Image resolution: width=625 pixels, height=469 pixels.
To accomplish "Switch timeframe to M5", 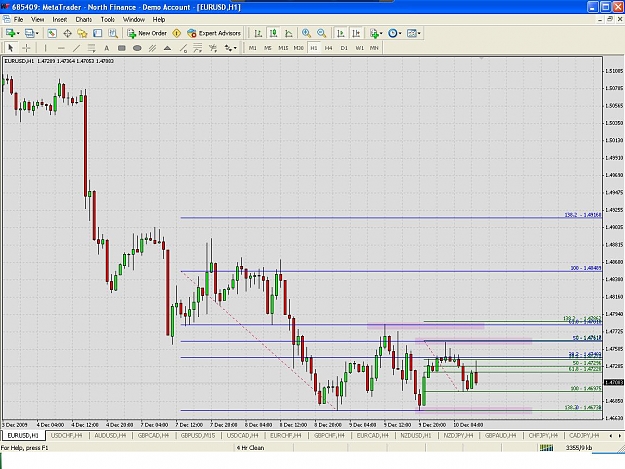I will pyautogui.click(x=267, y=48).
